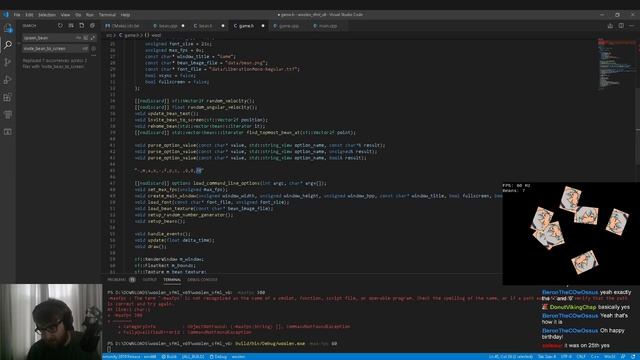Open the Output panel tab

pyautogui.click(x=149, y=280)
